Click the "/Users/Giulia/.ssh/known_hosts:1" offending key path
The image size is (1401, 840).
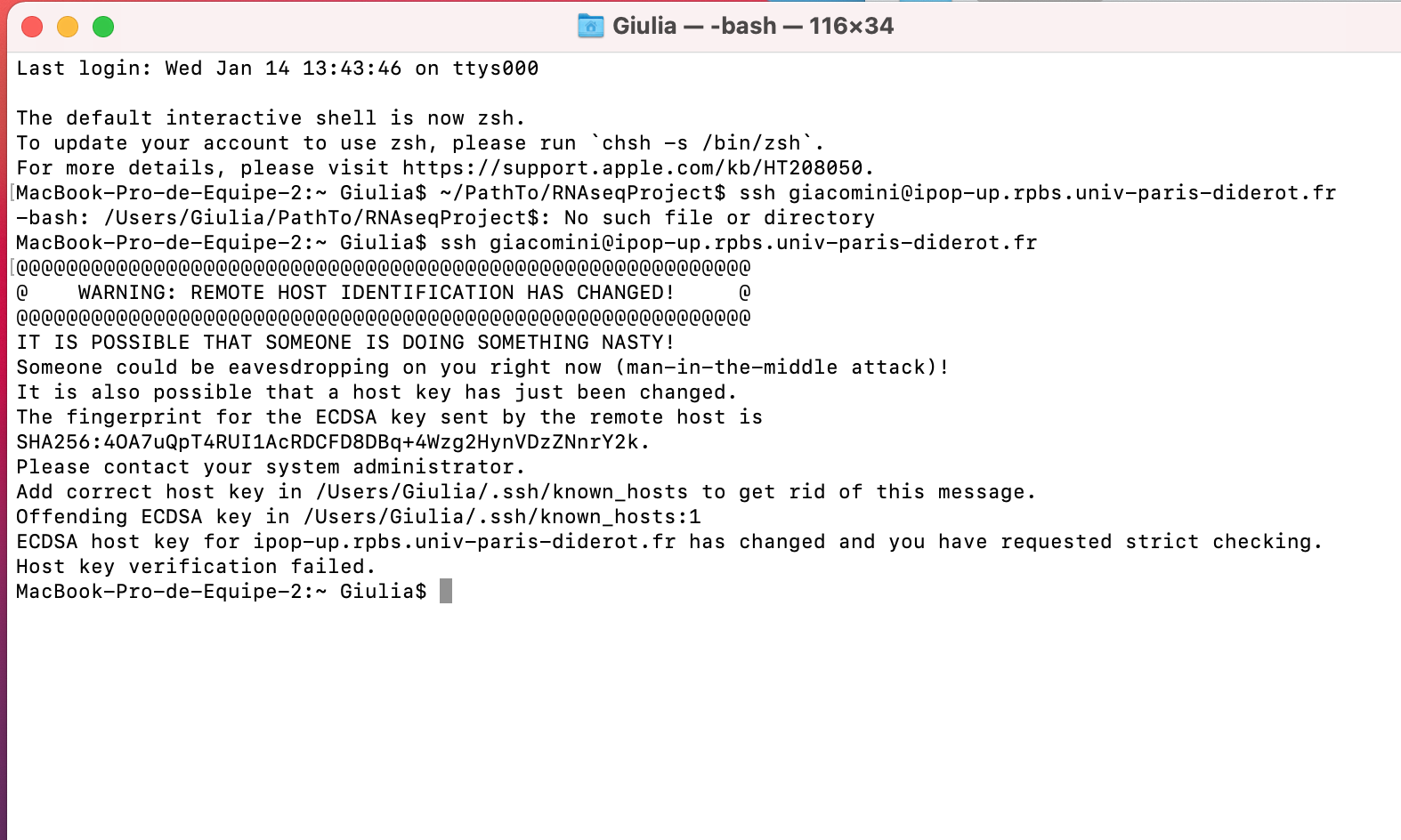(x=502, y=517)
